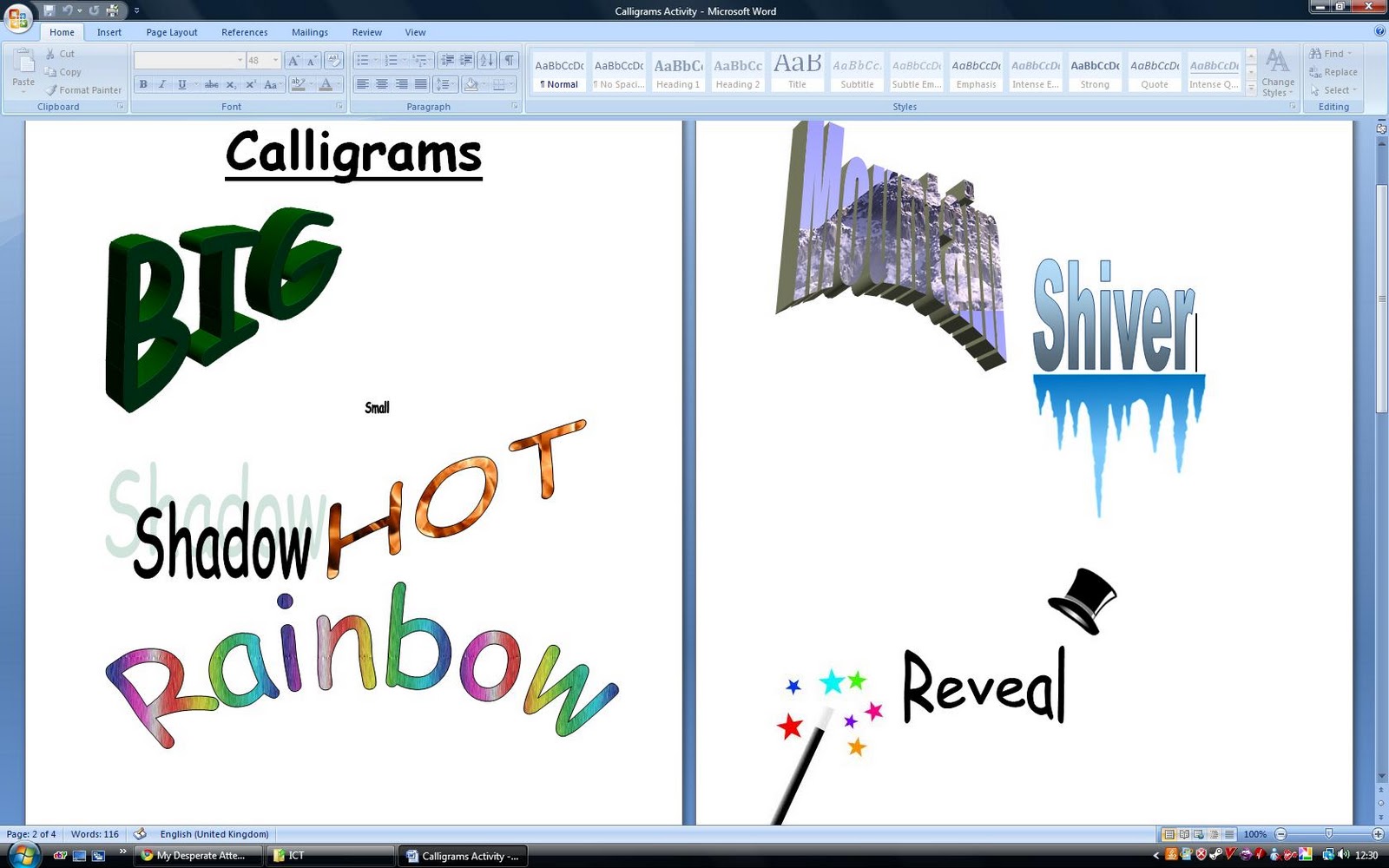1389x868 pixels.
Task: Open the Review tab
Action: click(x=366, y=32)
